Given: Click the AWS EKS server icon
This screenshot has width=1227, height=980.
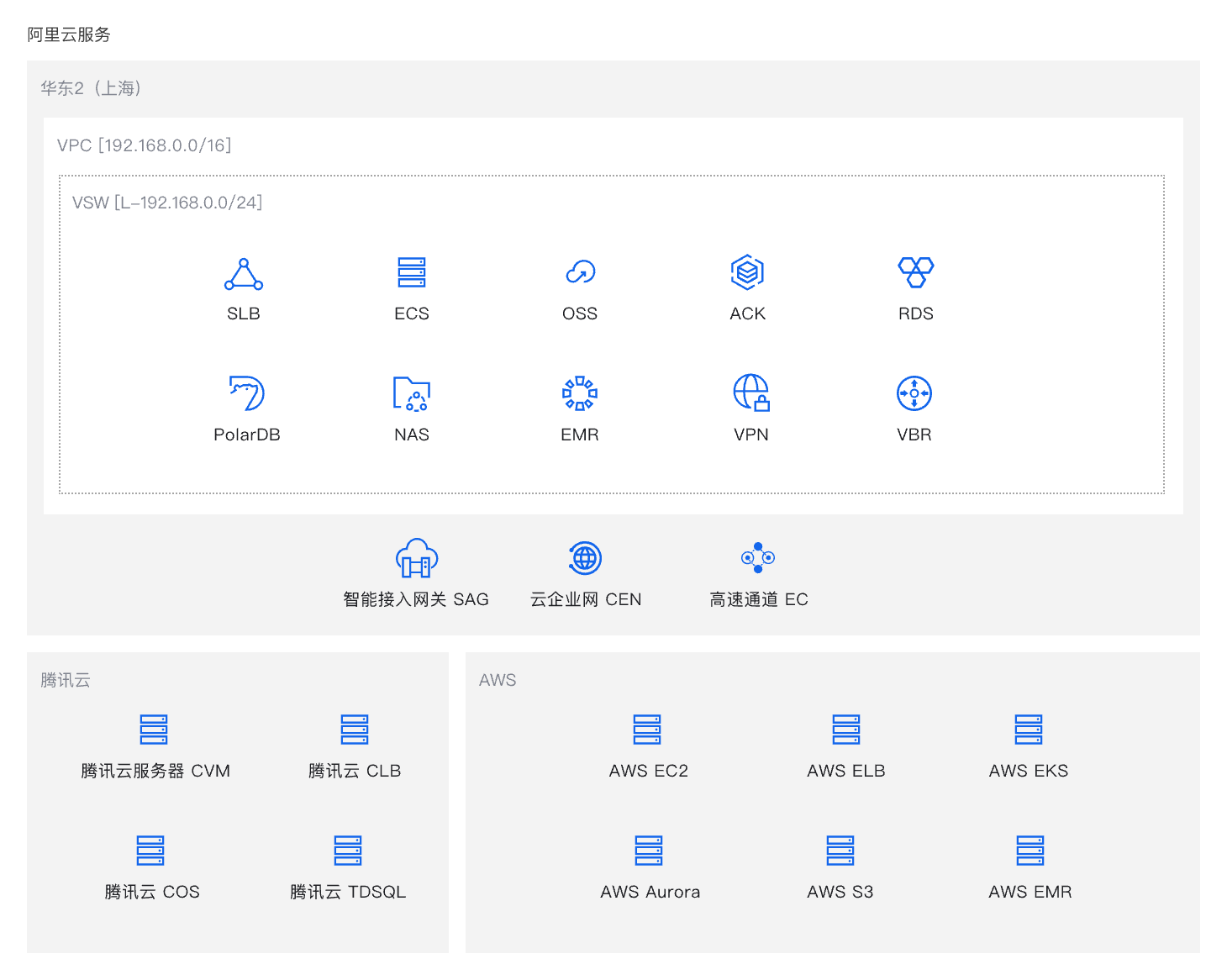Looking at the screenshot, I should pos(1029,730).
